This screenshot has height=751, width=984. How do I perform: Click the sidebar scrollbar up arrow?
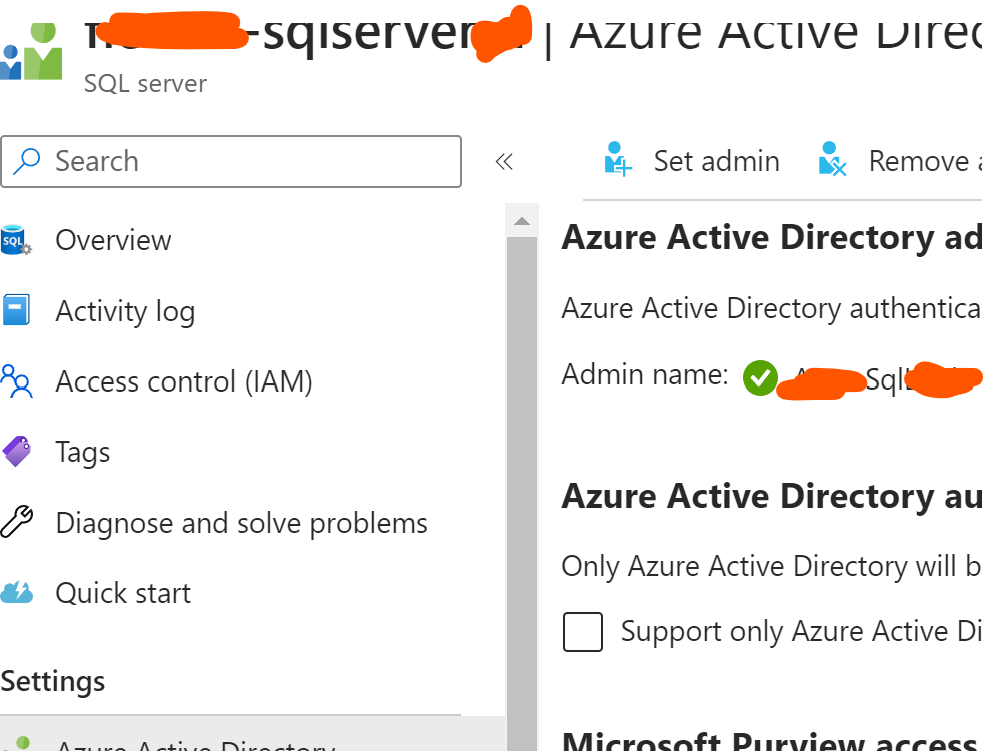(x=521, y=221)
